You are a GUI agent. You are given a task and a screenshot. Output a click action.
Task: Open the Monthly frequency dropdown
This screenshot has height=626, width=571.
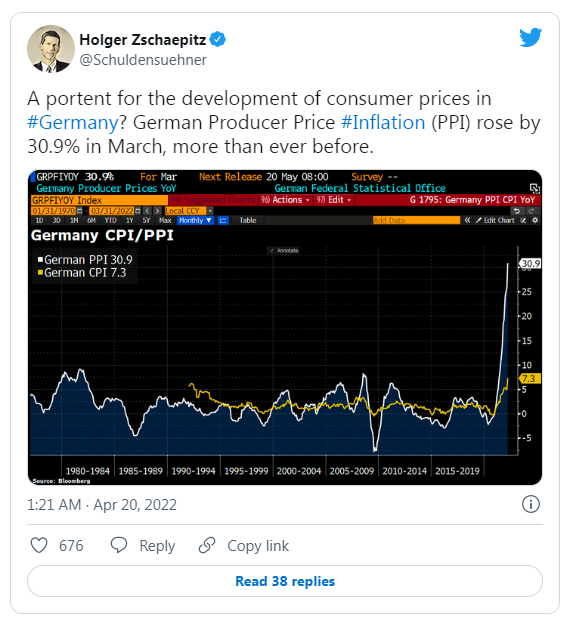[x=195, y=220]
